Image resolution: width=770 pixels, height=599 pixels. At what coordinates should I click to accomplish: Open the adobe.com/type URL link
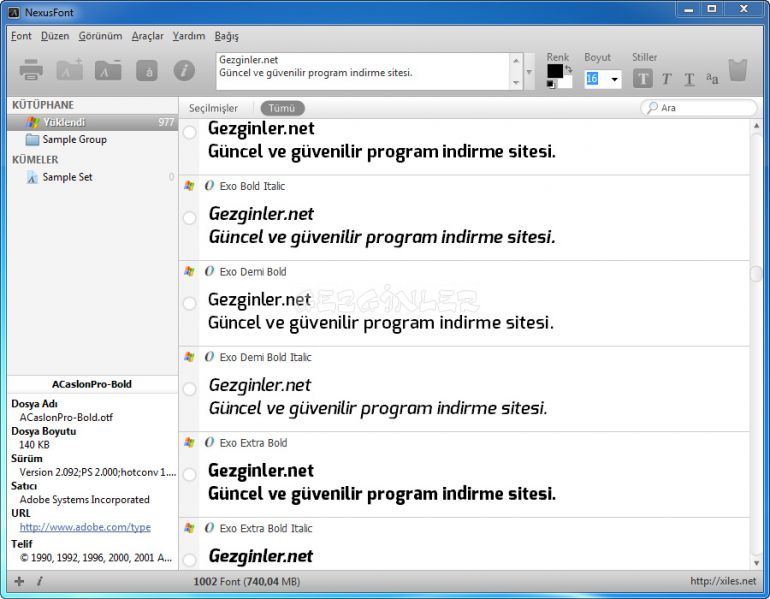pyautogui.click(x=85, y=527)
